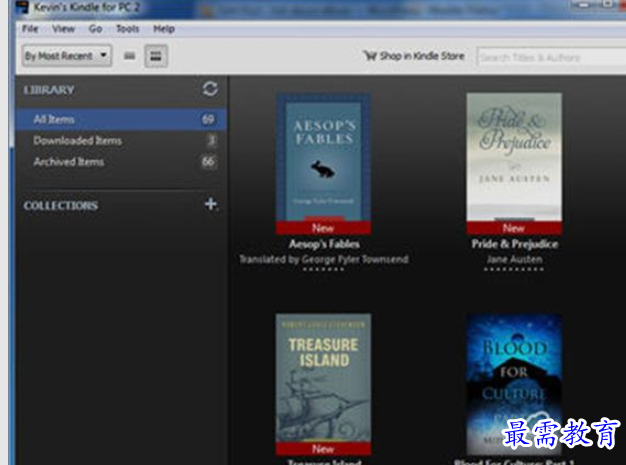The image size is (626, 465).
Task: Click the Aesop's Fables title text
Action: (324, 244)
